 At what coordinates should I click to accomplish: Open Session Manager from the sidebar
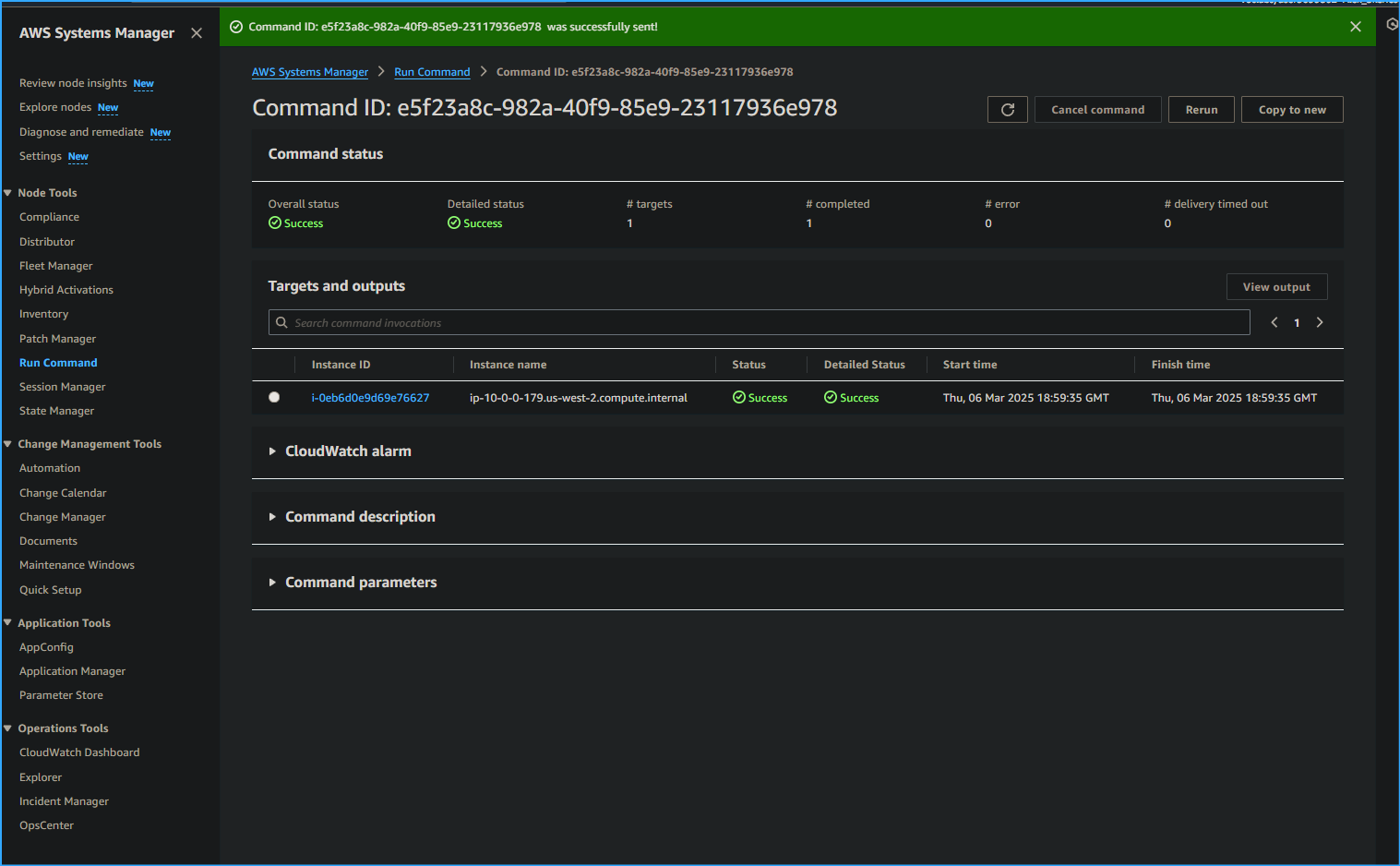coord(62,386)
